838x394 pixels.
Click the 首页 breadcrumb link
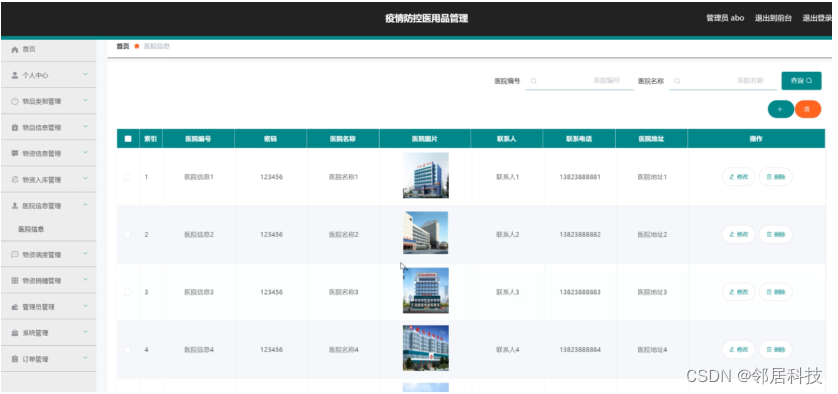123,47
